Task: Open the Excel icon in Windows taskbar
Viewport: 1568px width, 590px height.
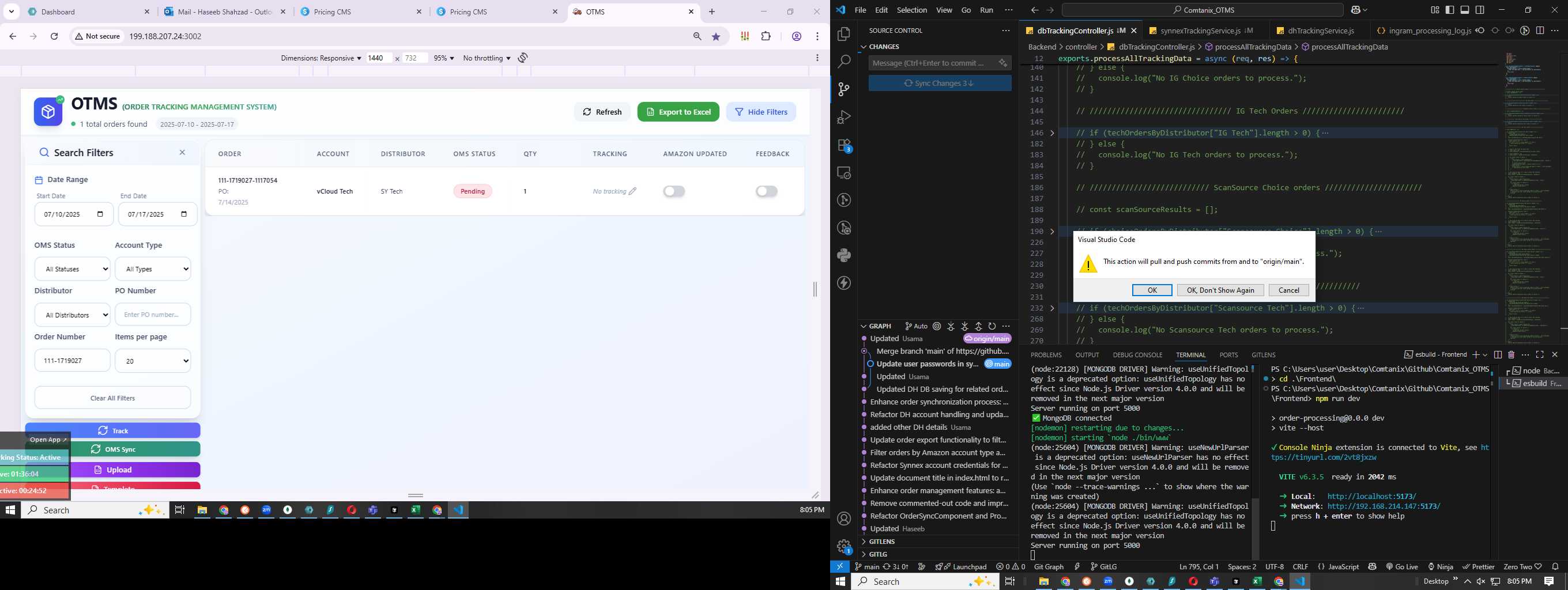Action: click(x=416, y=510)
